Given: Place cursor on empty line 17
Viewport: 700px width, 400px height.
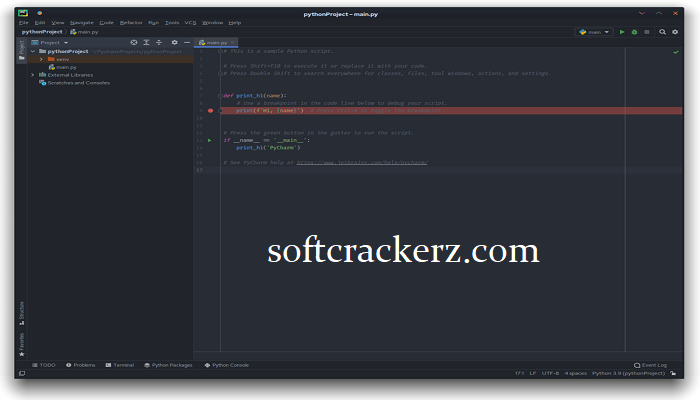Looking at the screenshot, I should pos(451,170).
